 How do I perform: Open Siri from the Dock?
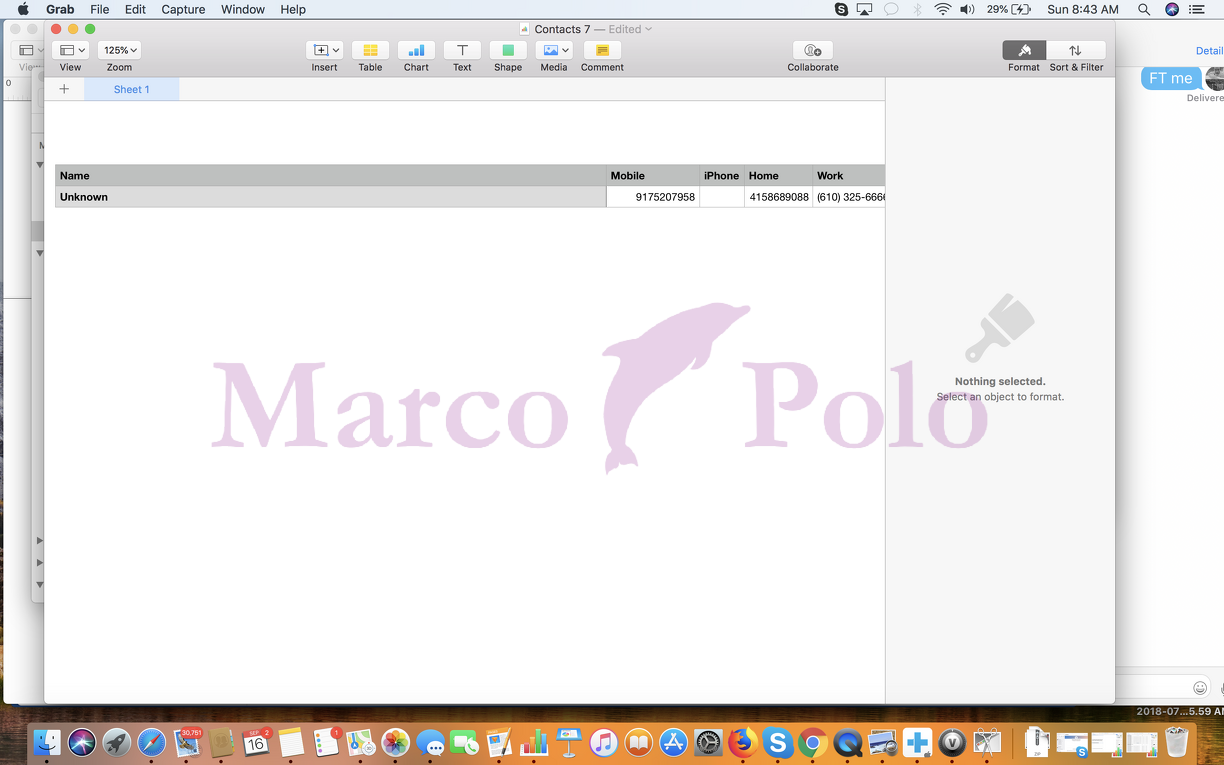coord(81,742)
